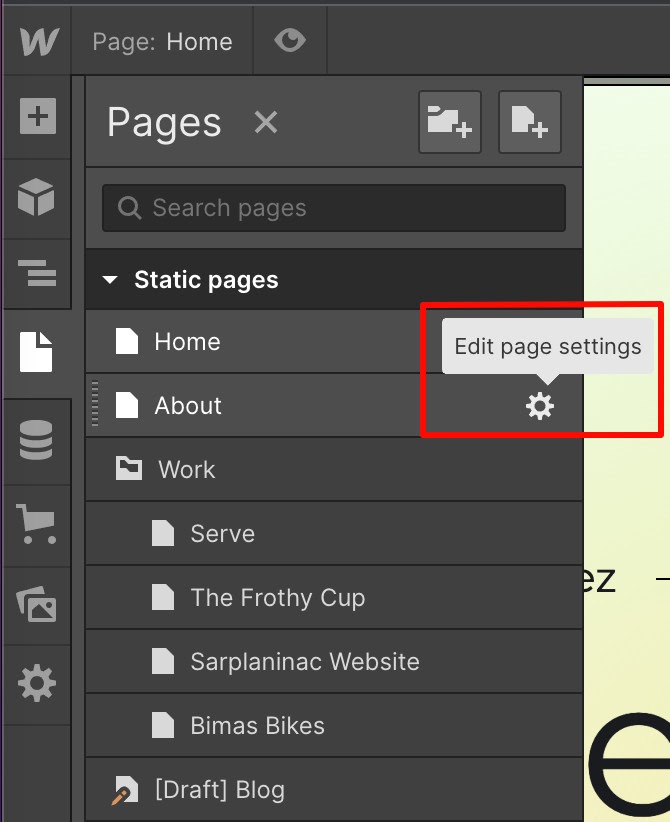Open site settings gear in sidebar
Viewport: 670px width, 822px height.
(37, 683)
